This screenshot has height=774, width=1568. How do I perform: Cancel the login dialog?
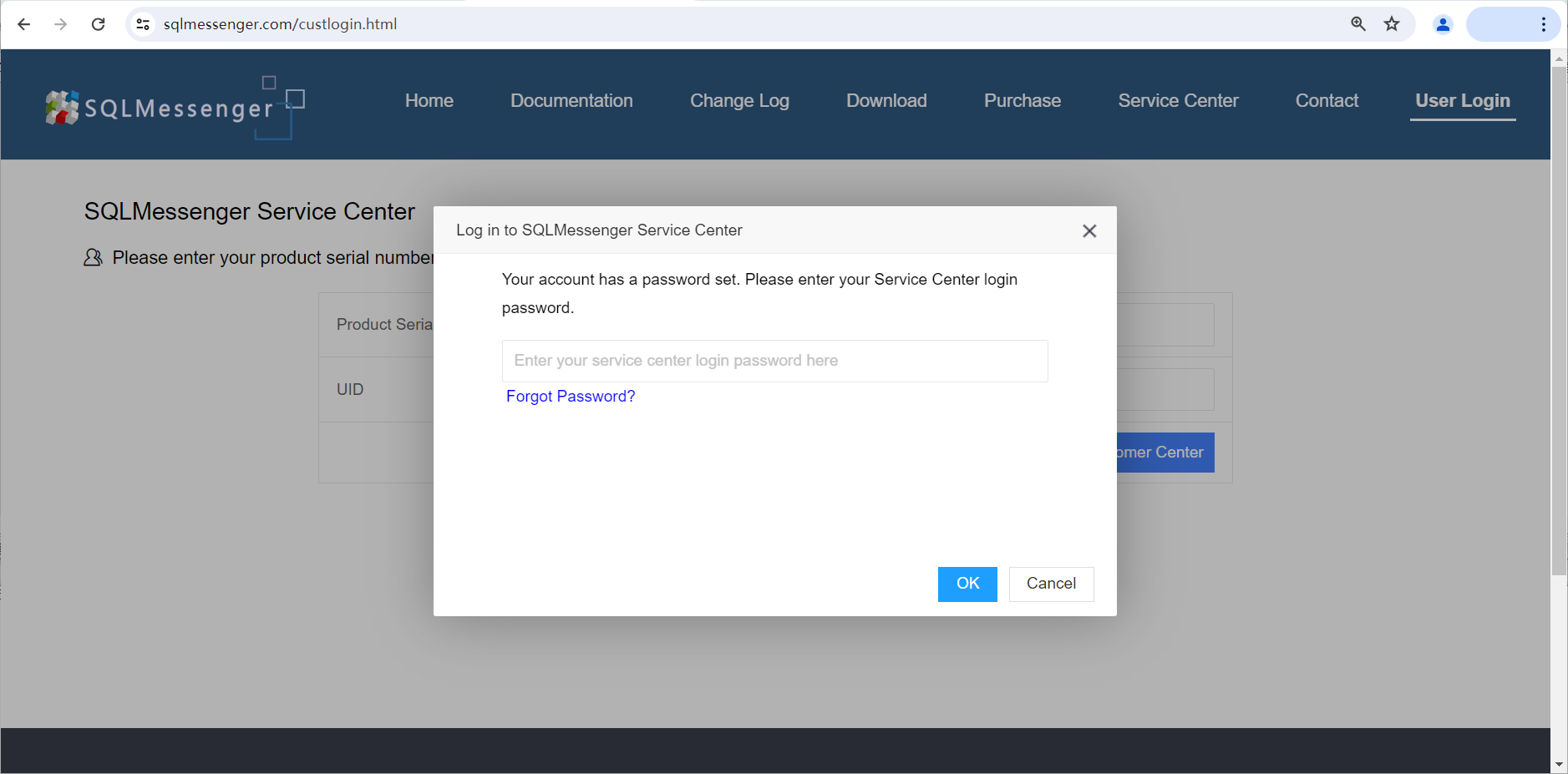pyautogui.click(x=1051, y=584)
